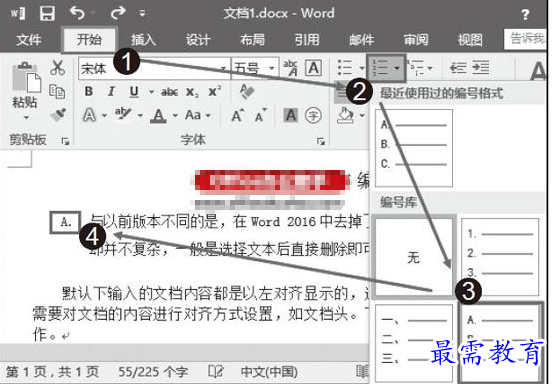Viewport: 552px width, 384px height.
Task: Select 无 numbering option
Action: 414,257
